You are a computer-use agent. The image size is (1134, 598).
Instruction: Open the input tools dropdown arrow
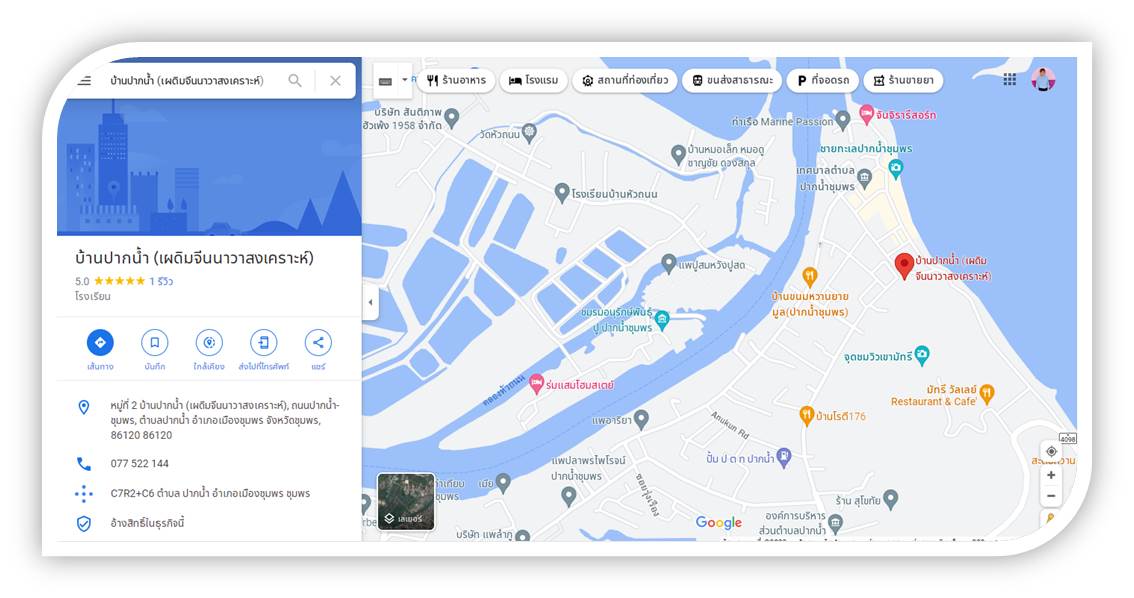pyautogui.click(x=404, y=80)
